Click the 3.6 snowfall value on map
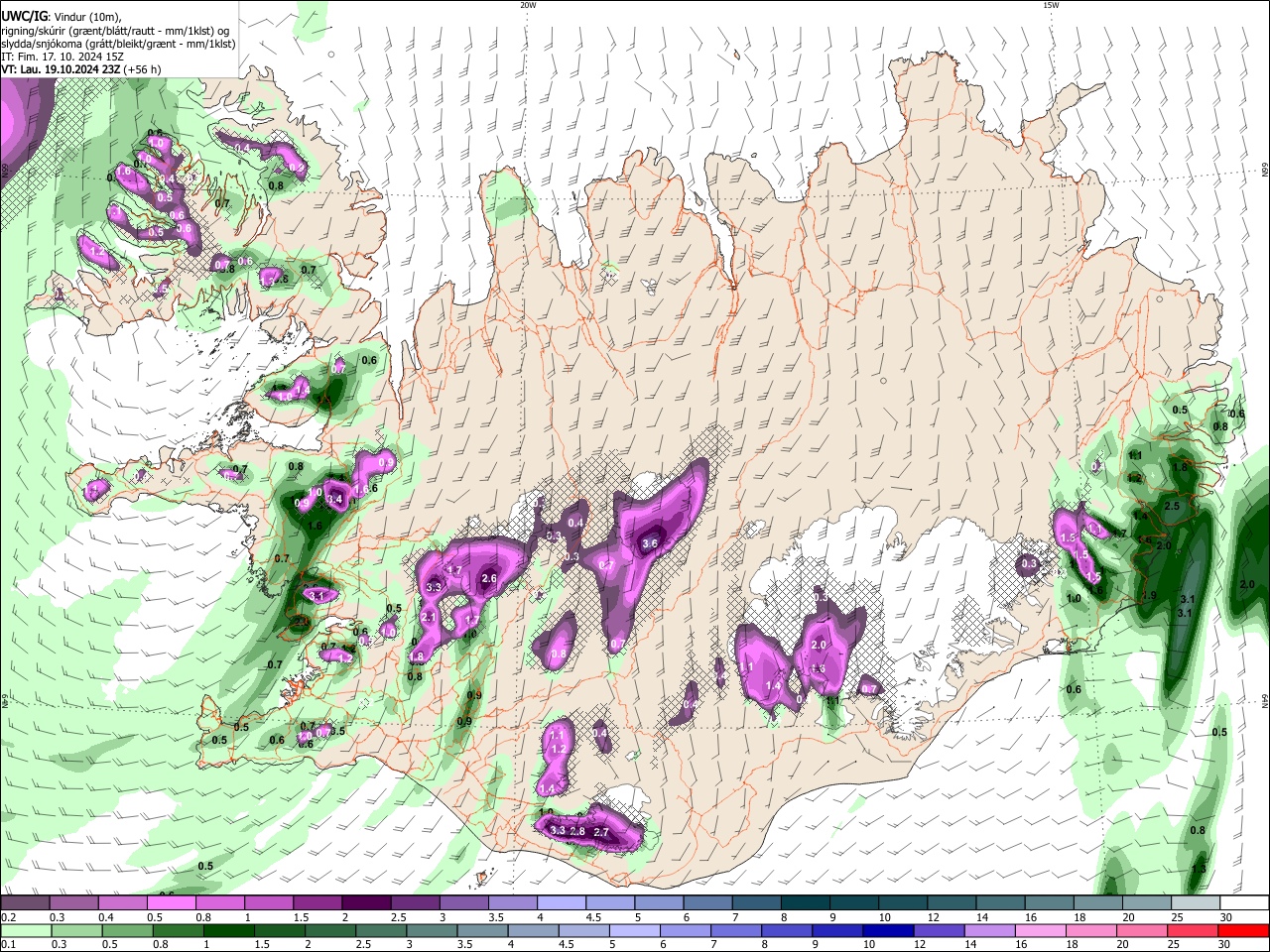 point(651,543)
